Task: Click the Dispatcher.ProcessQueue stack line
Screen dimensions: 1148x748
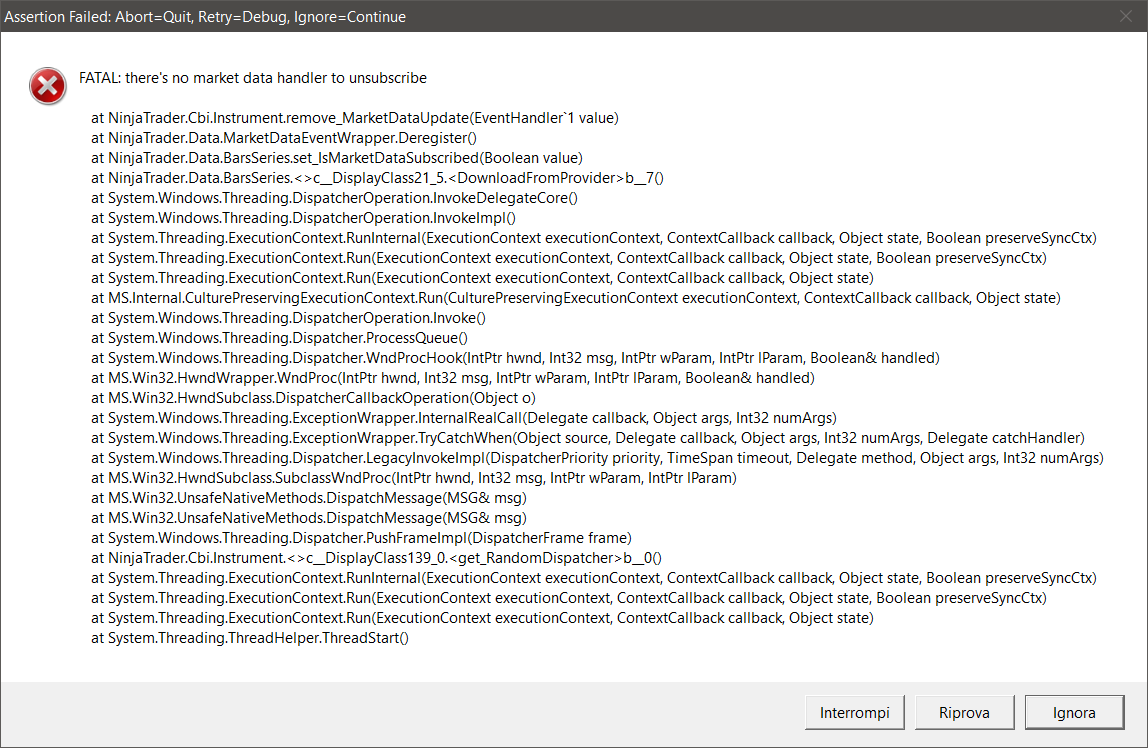Action: click(x=279, y=338)
